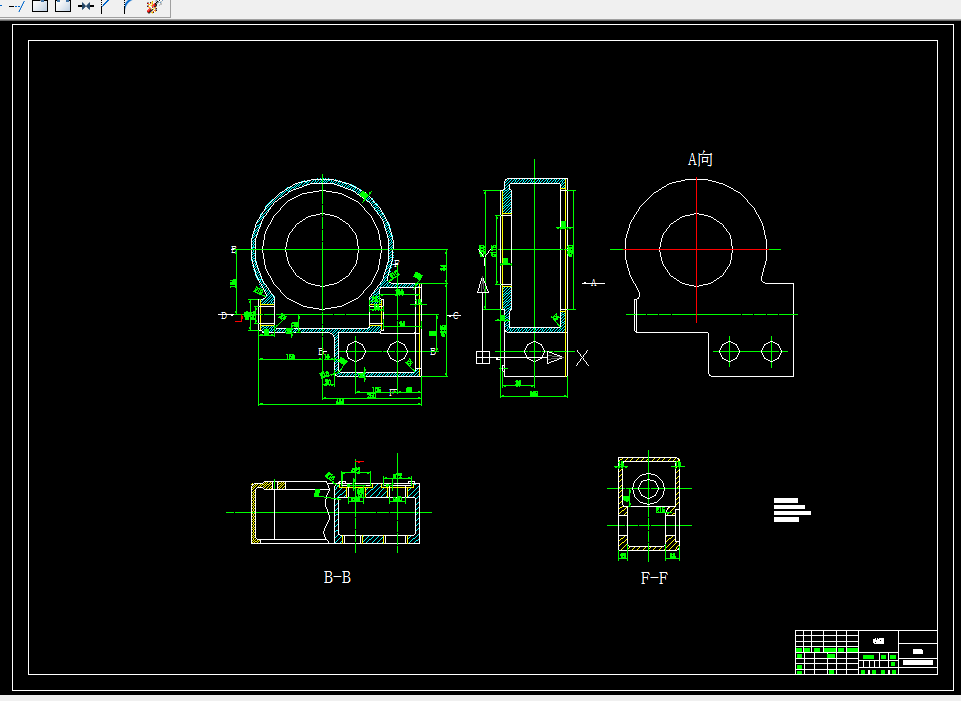
Task: Click the 'X' axis label
Action: [582, 358]
